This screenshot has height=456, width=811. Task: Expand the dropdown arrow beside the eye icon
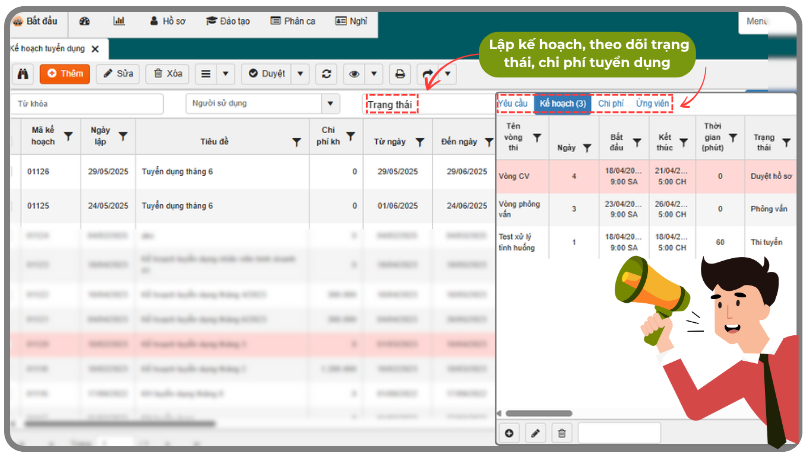point(374,74)
